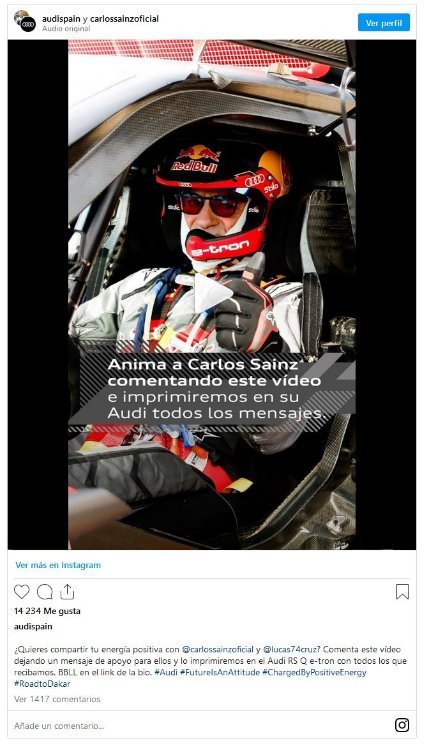Save post with bookmark icon
The width and height of the screenshot is (429, 750).
click(402, 592)
